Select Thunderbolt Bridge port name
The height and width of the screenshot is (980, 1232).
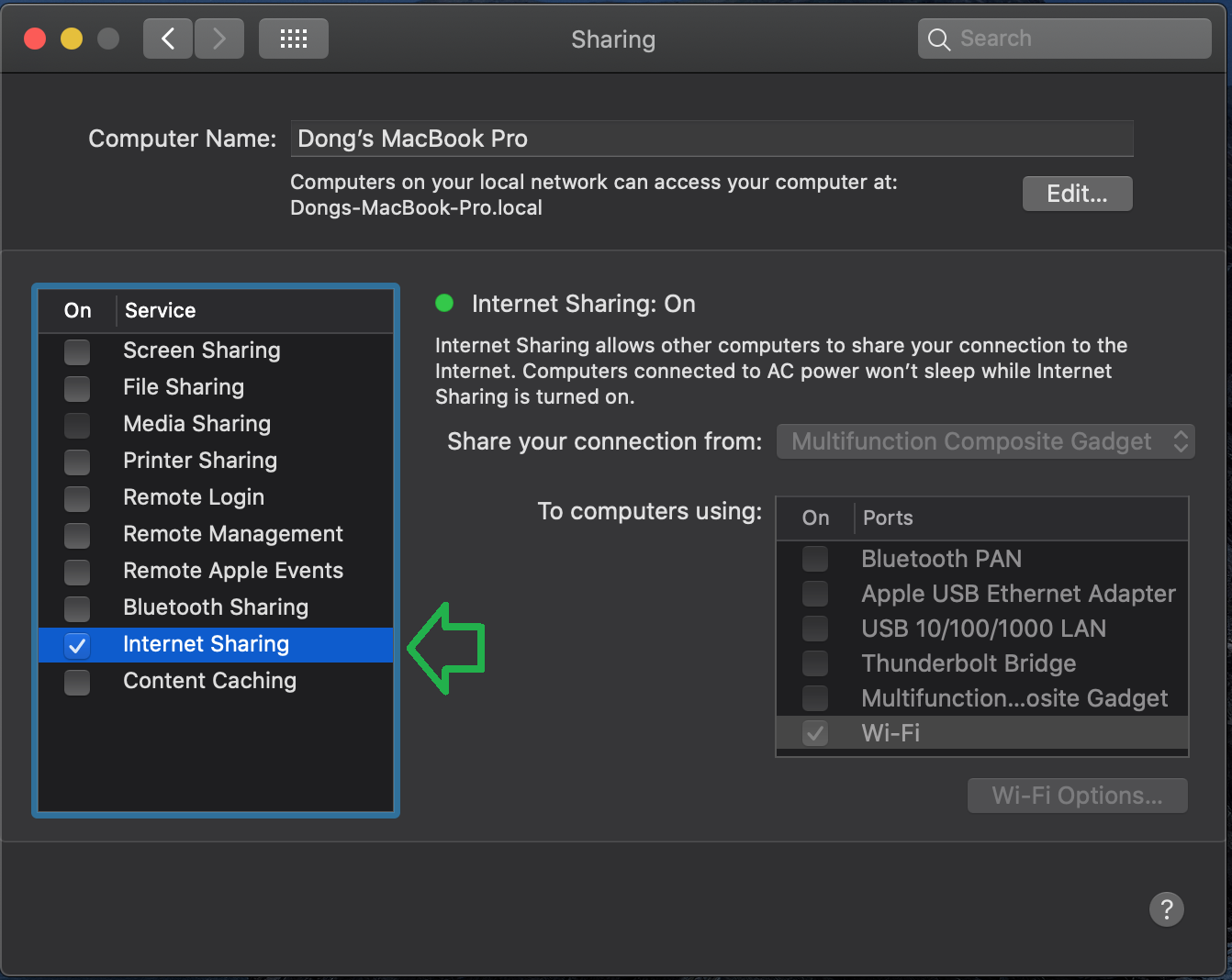point(969,663)
